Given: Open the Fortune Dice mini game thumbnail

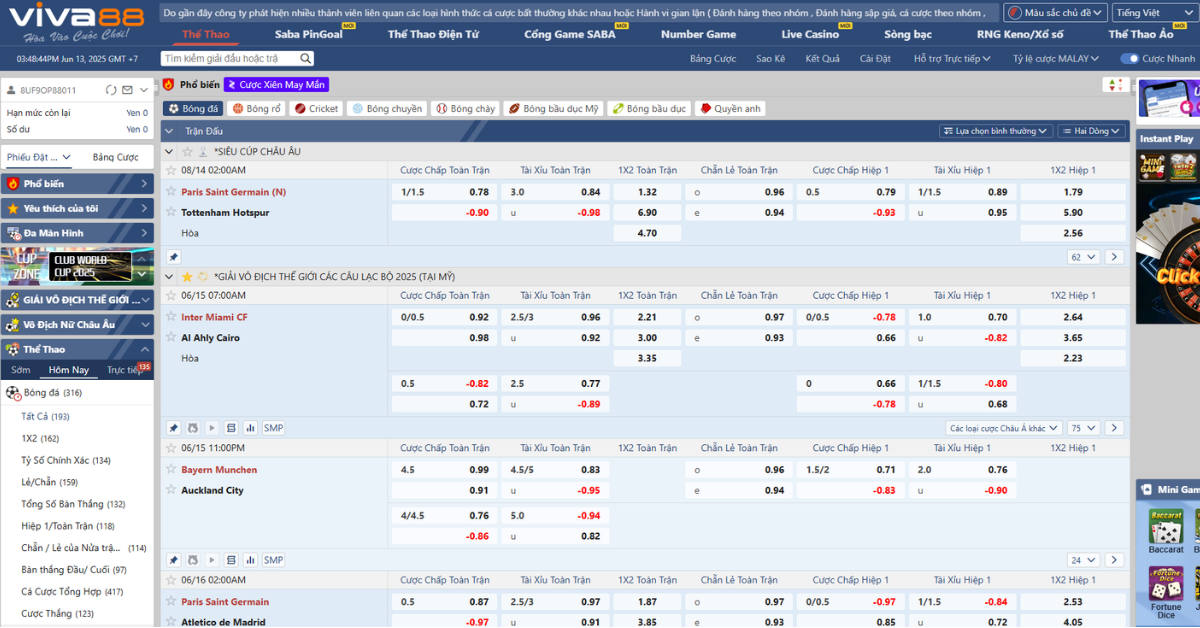Looking at the screenshot, I should [1166, 592].
